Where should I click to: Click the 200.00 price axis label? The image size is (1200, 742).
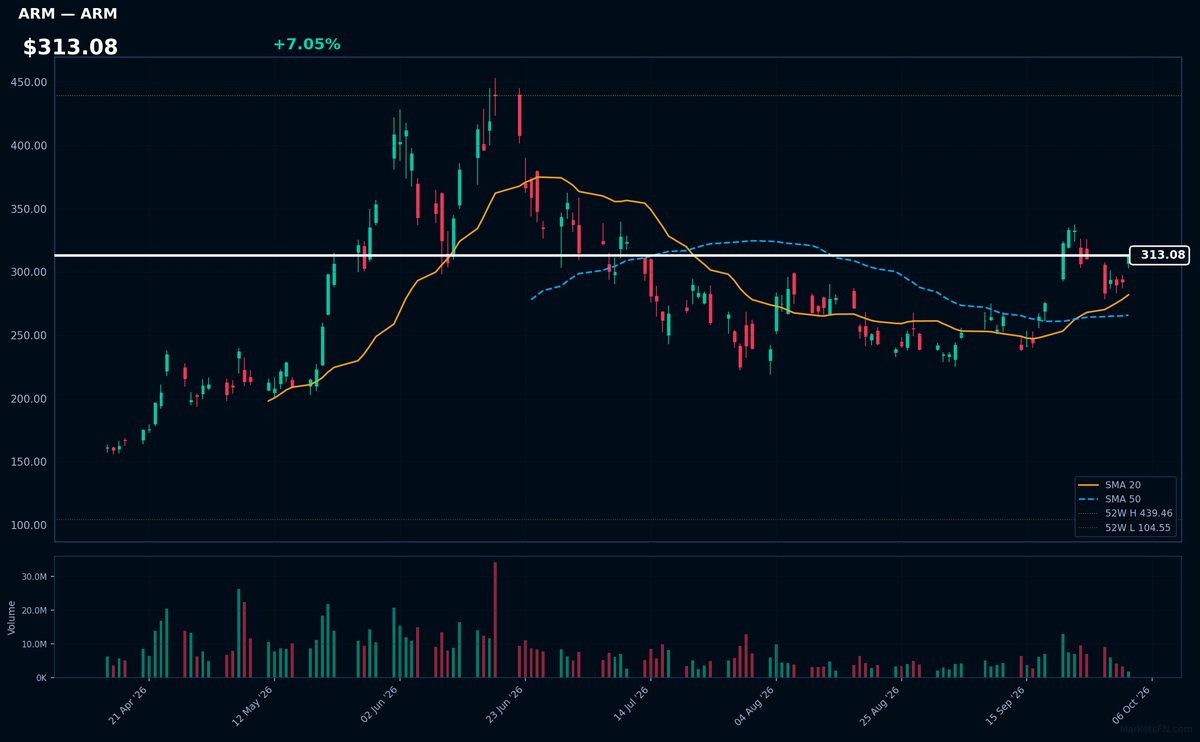[31, 399]
